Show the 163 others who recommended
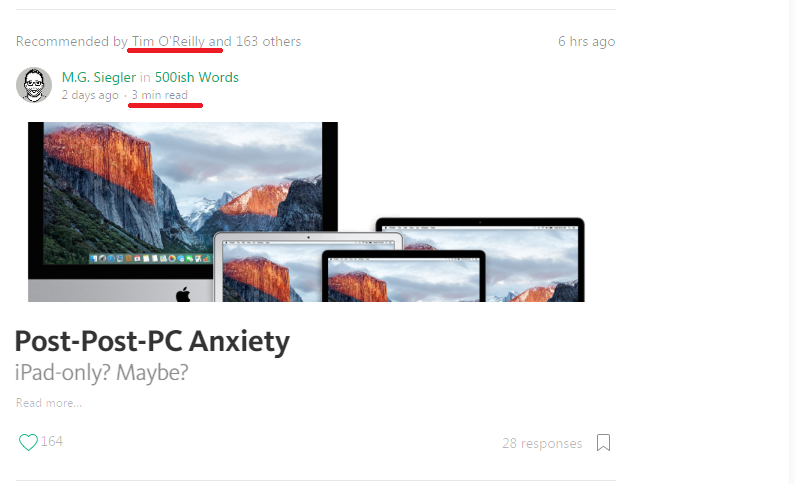 click(268, 41)
